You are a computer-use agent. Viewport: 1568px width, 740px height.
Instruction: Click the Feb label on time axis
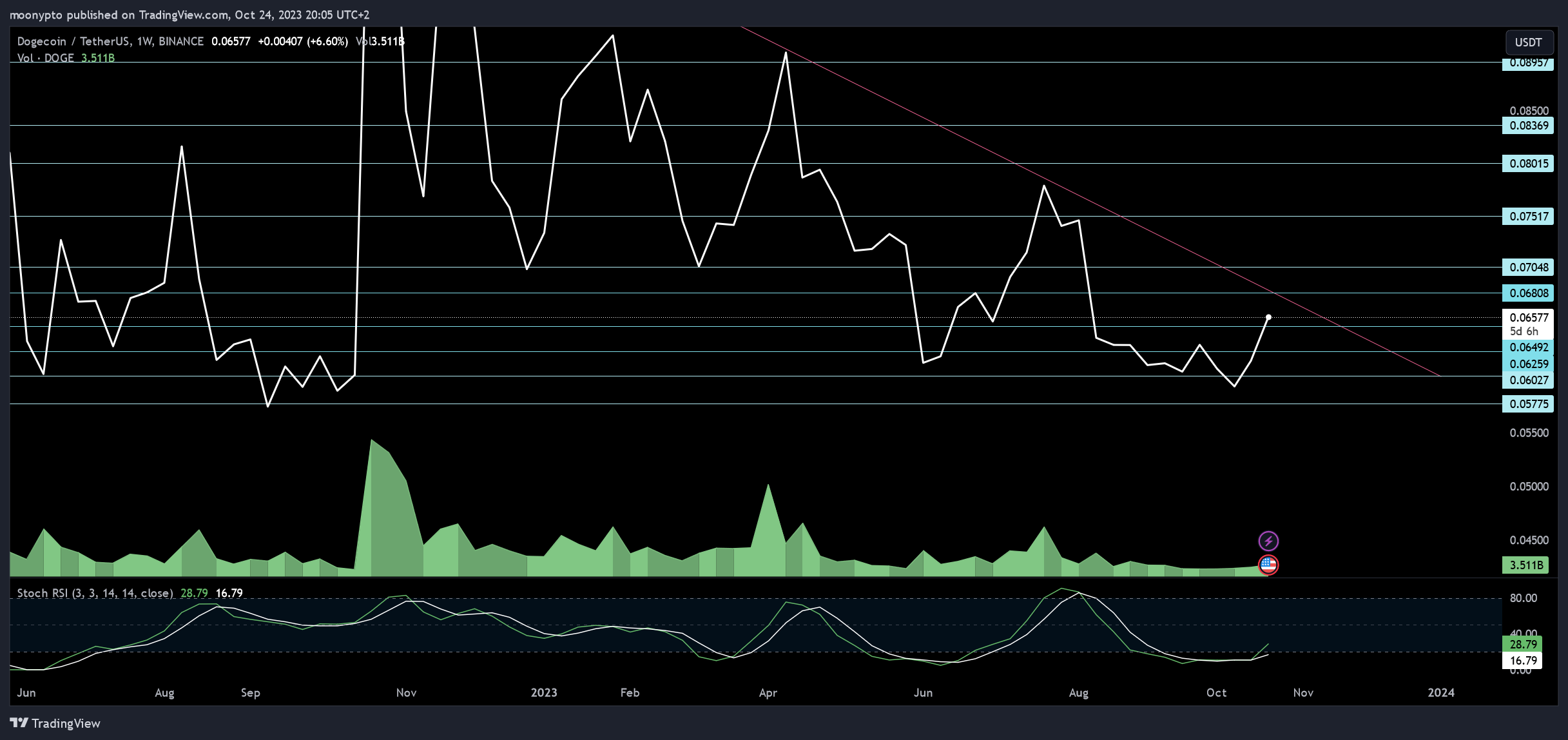[x=630, y=693]
